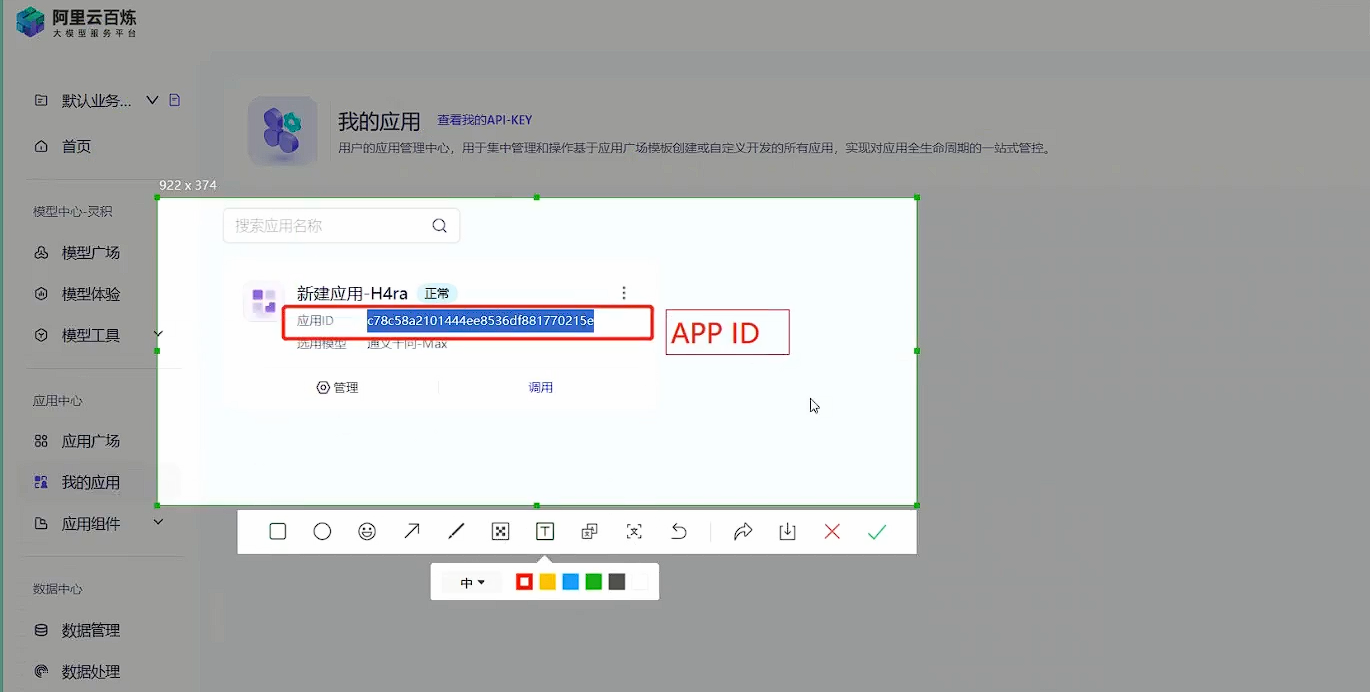This screenshot has height=692, width=1370.
Task: Click the text recognition OCR icon
Action: coord(634,532)
